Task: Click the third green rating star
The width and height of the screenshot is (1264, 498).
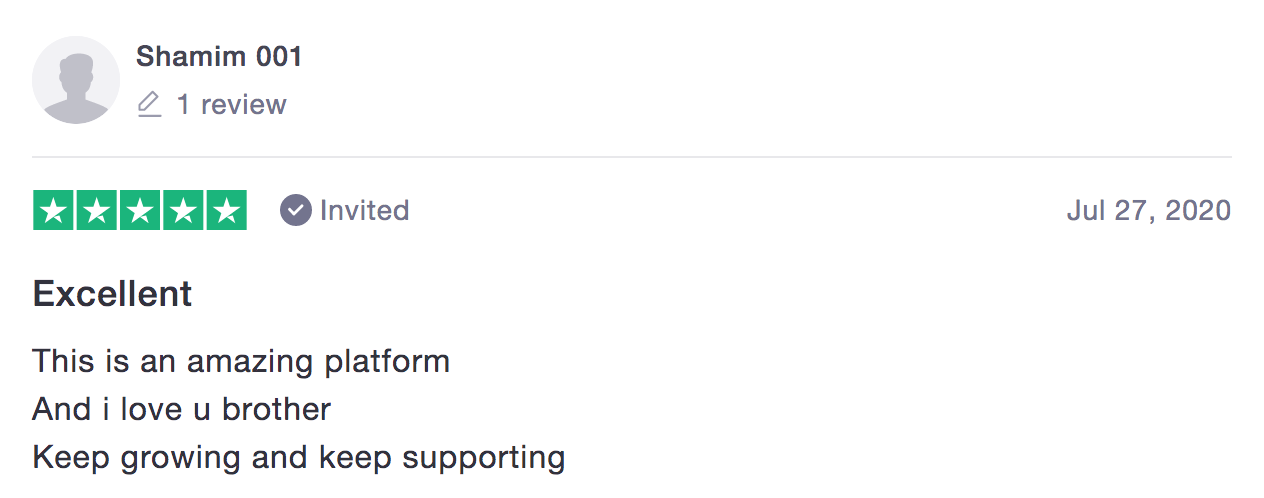Action: (140, 210)
